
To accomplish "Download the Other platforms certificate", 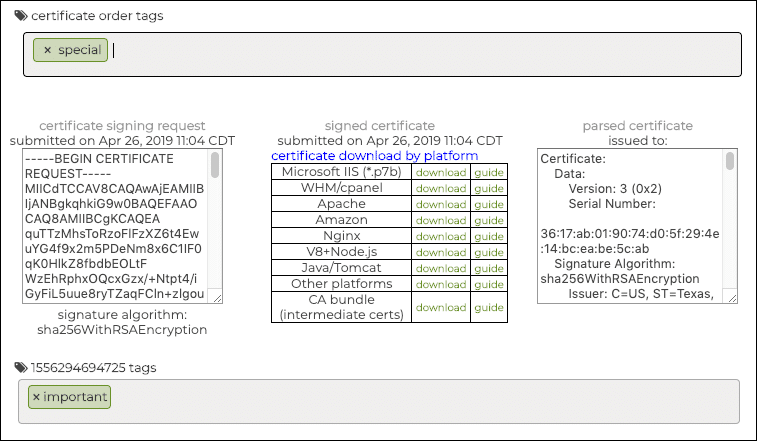I will [441, 284].
